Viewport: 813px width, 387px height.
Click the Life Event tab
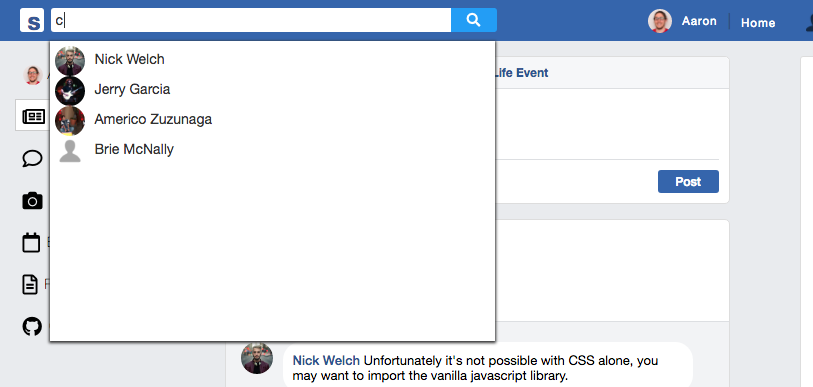point(521,73)
